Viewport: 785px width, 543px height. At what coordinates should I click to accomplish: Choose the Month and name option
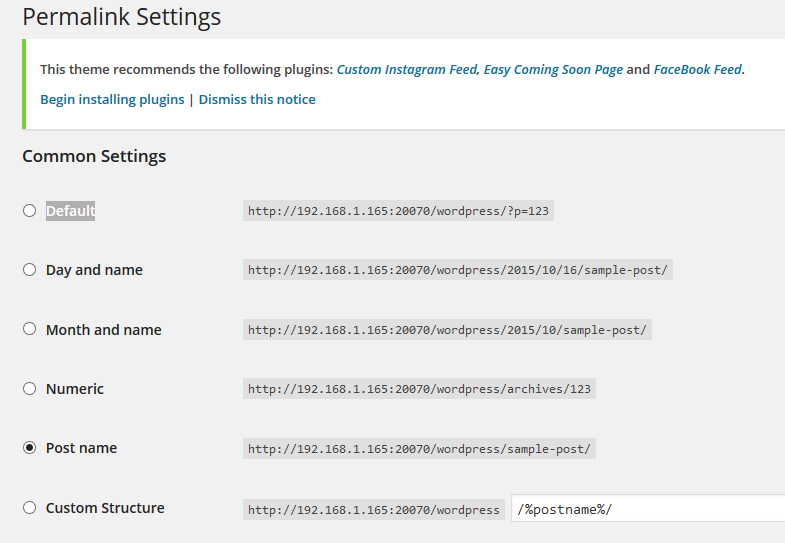pos(30,329)
